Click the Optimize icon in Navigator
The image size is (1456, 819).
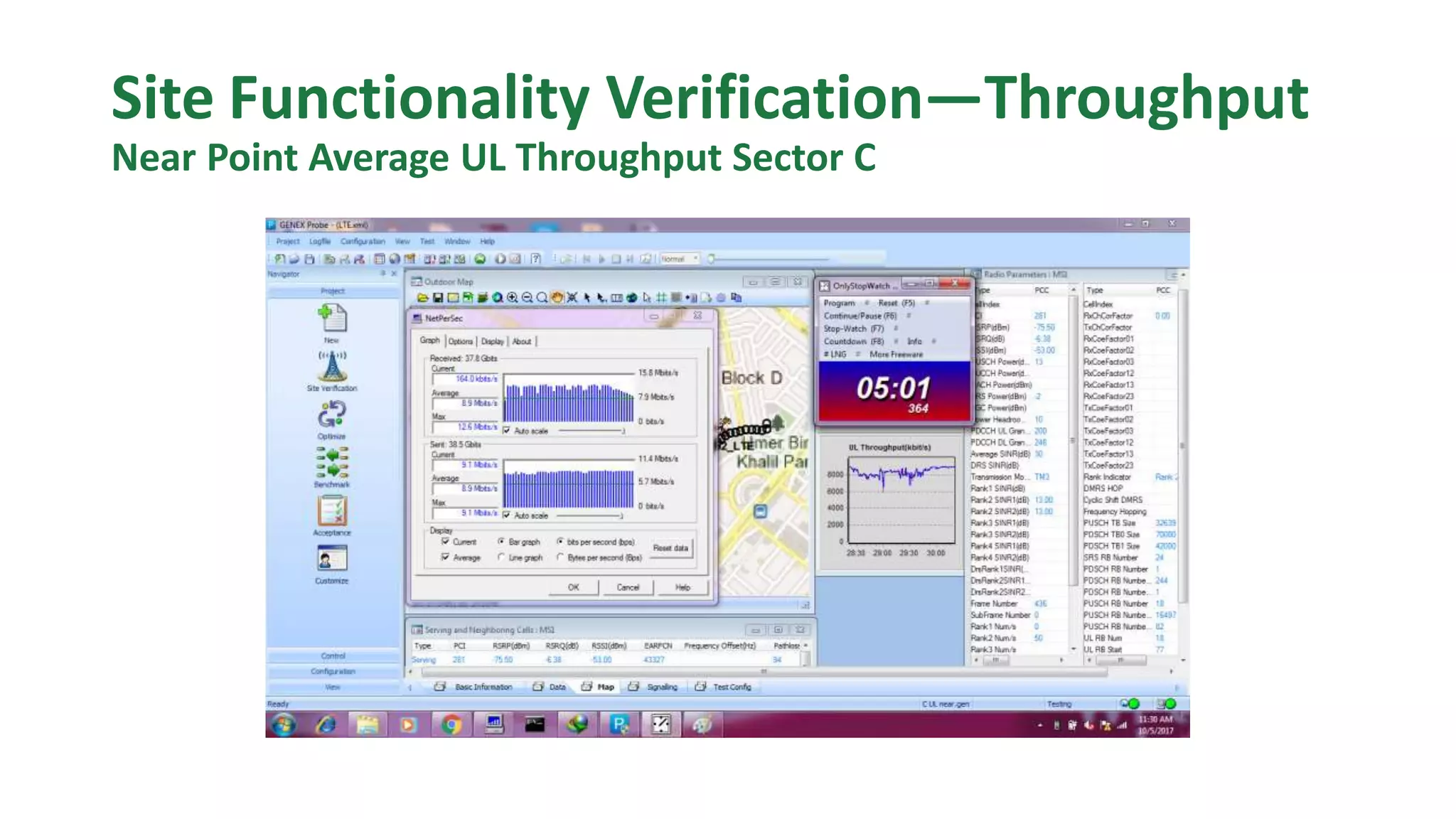332,415
